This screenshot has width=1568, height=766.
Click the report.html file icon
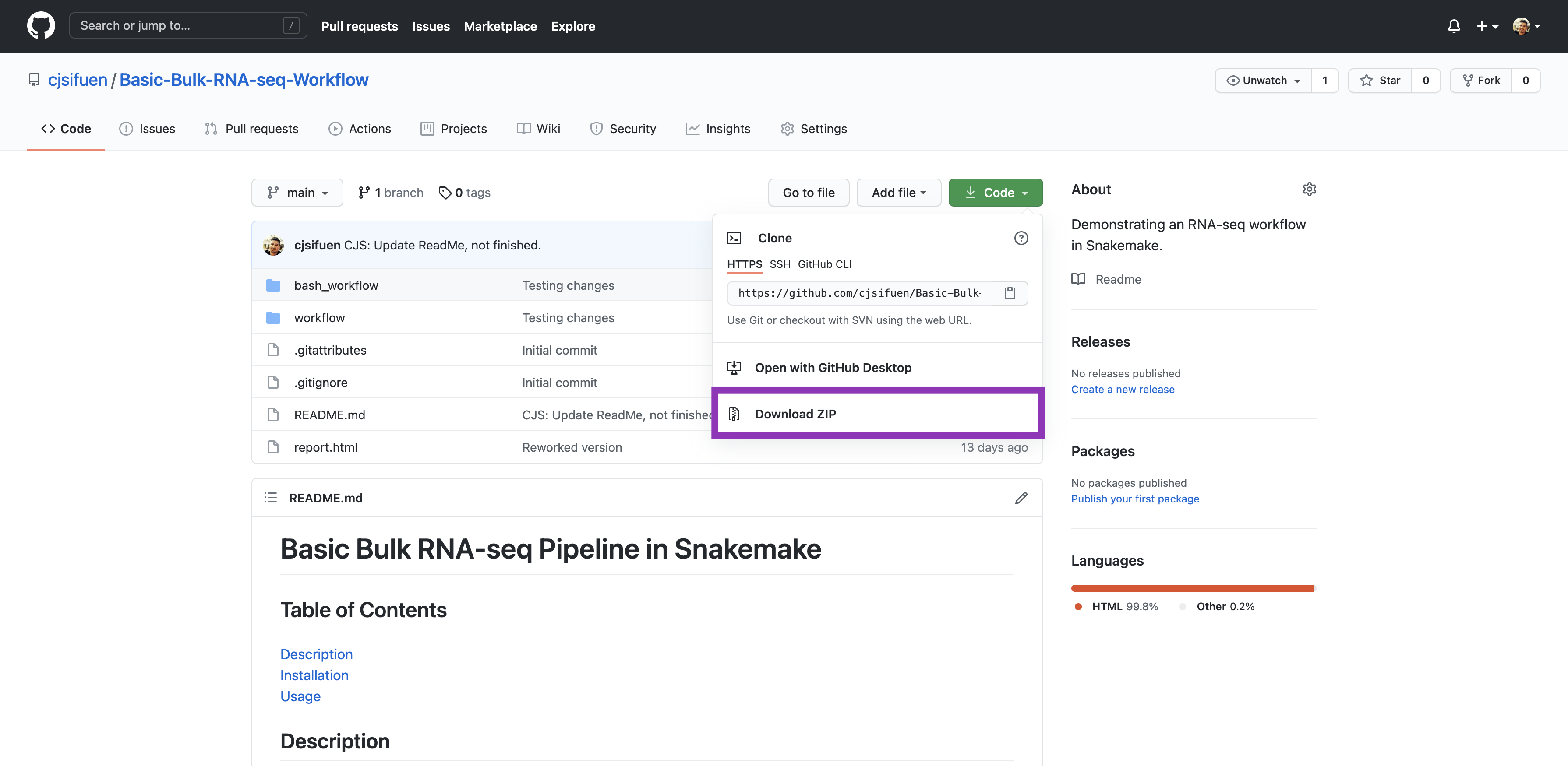[x=273, y=447]
